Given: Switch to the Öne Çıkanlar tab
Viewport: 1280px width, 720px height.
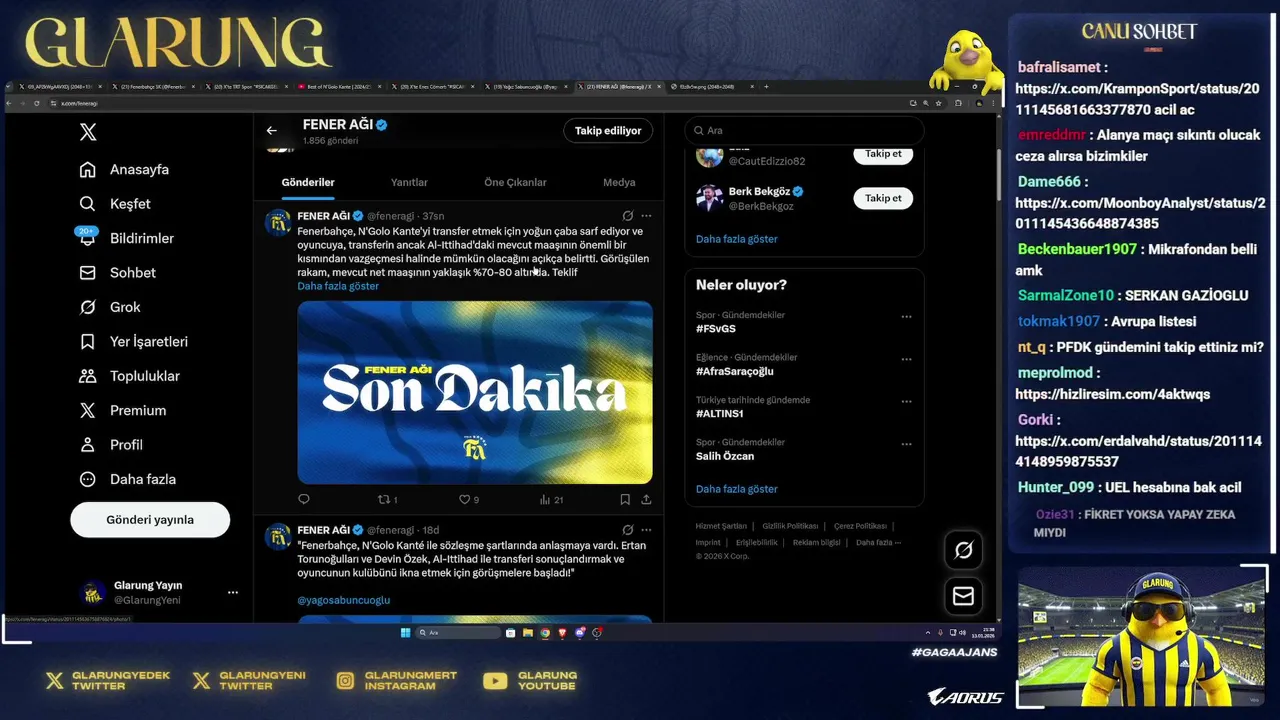Looking at the screenshot, I should pyautogui.click(x=515, y=182).
